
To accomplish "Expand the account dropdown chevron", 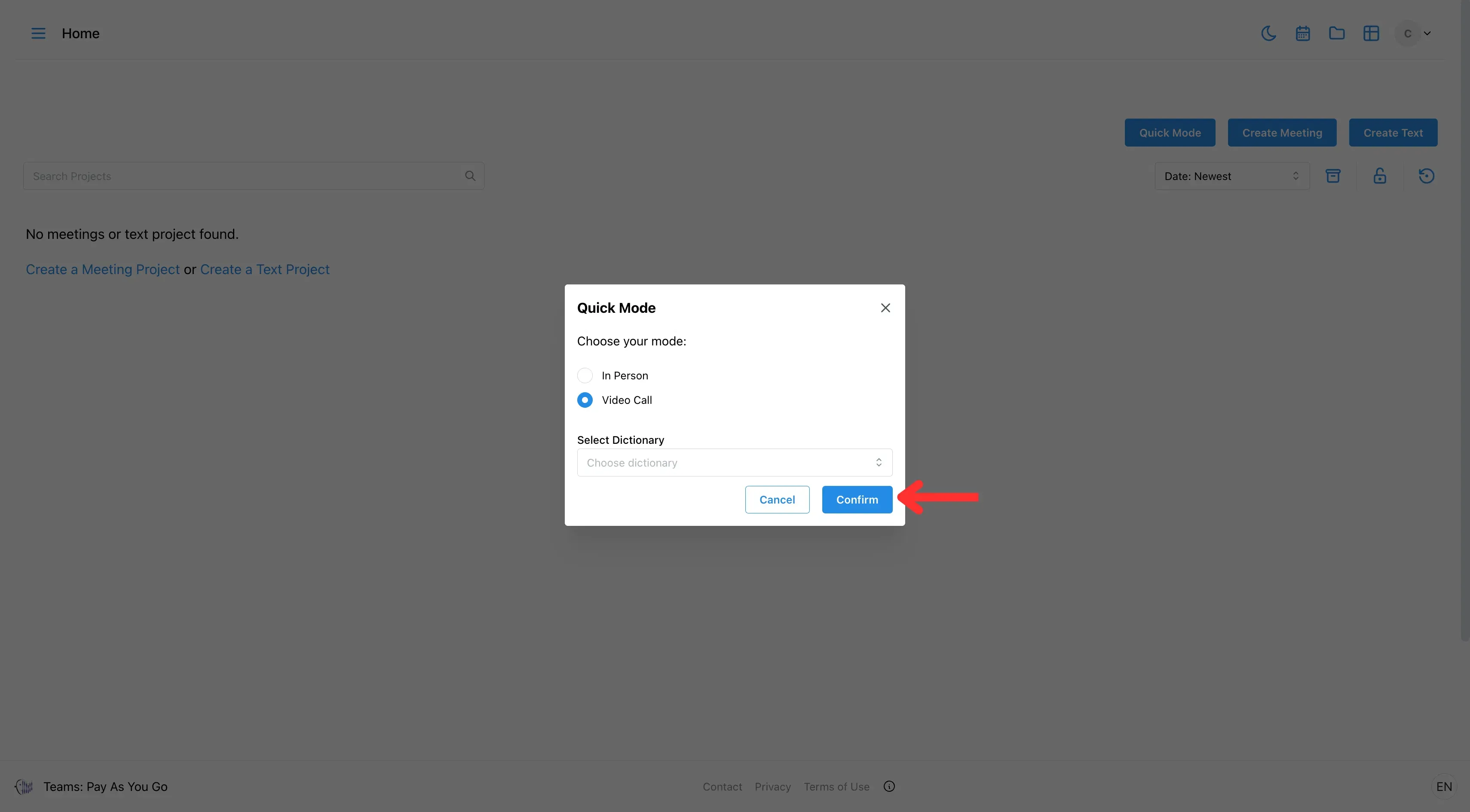I will (x=1427, y=34).
